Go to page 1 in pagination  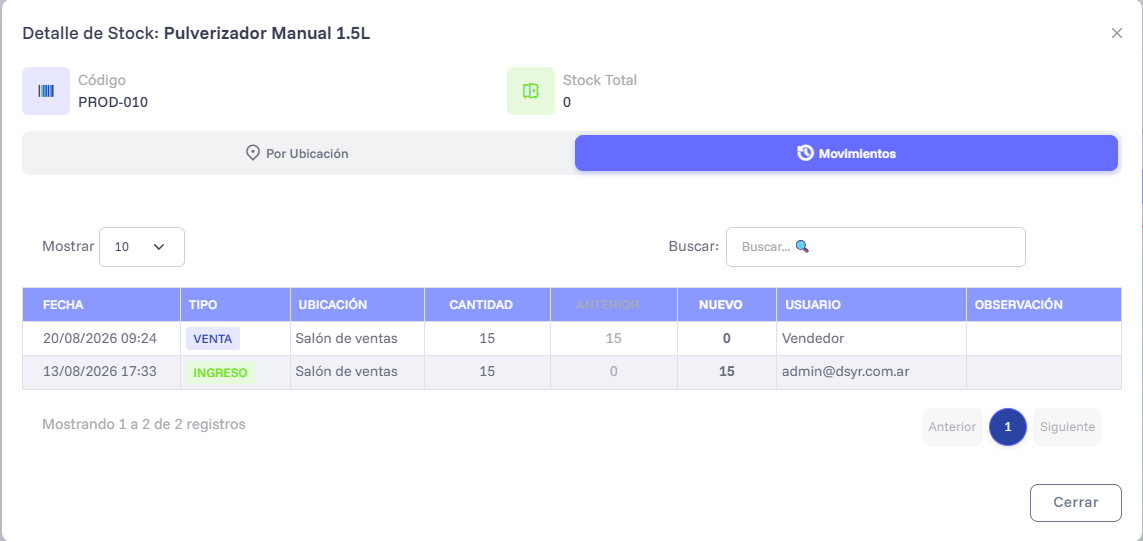tap(1007, 427)
